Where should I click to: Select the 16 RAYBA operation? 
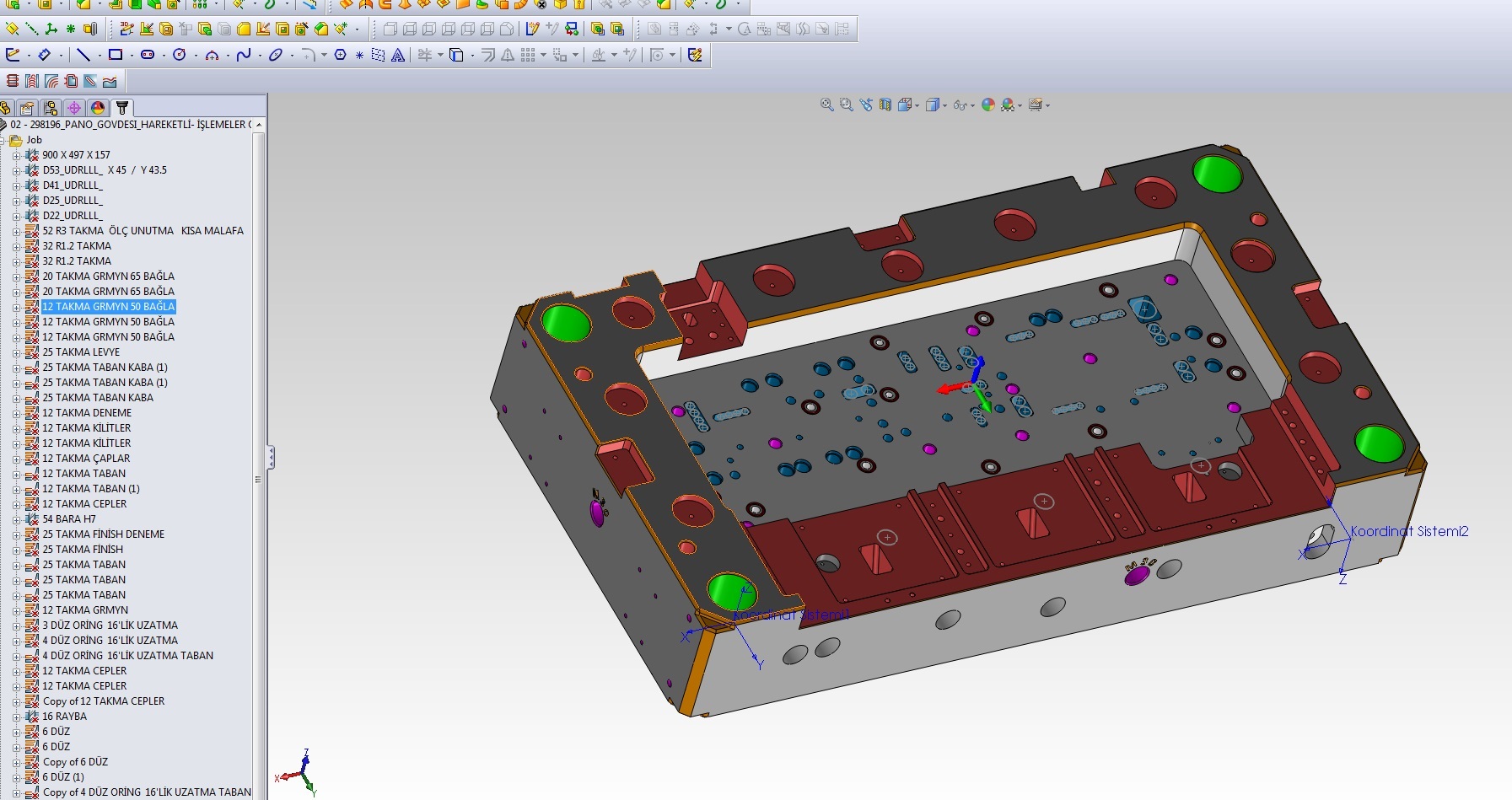(x=64, y=717)
